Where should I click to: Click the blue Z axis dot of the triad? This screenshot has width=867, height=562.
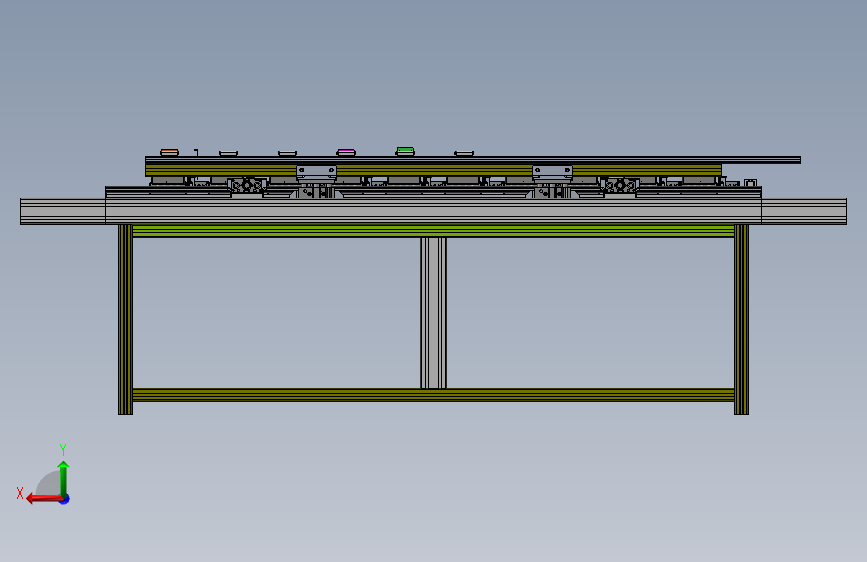tap(65, 500)
